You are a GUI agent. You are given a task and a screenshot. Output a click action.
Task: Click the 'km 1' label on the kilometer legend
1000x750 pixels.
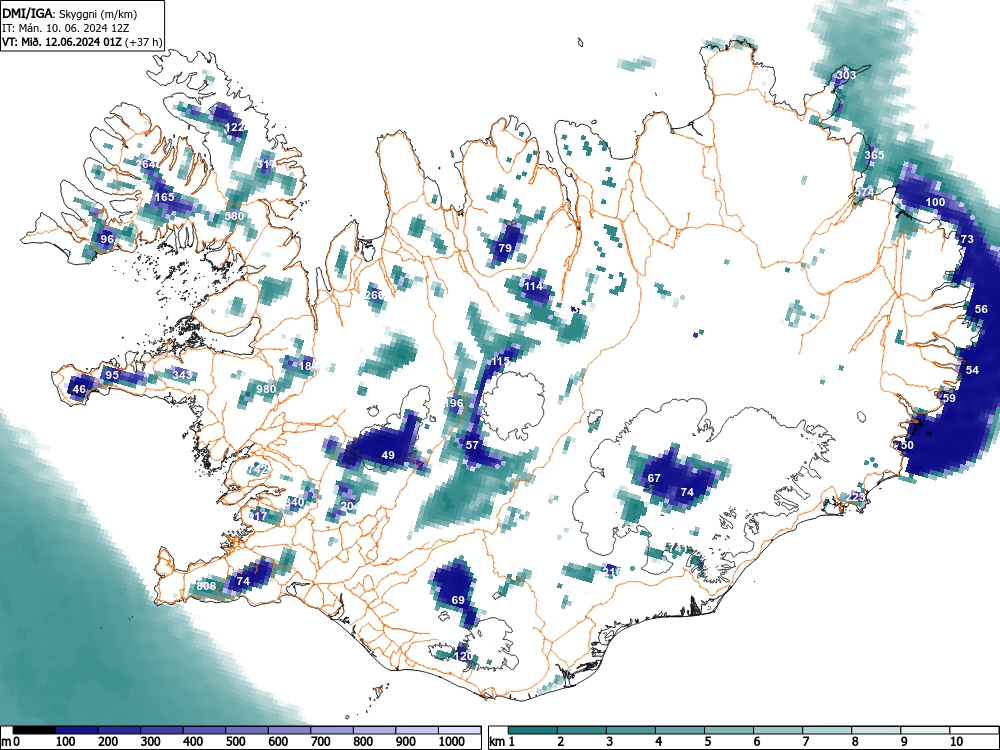501,742
